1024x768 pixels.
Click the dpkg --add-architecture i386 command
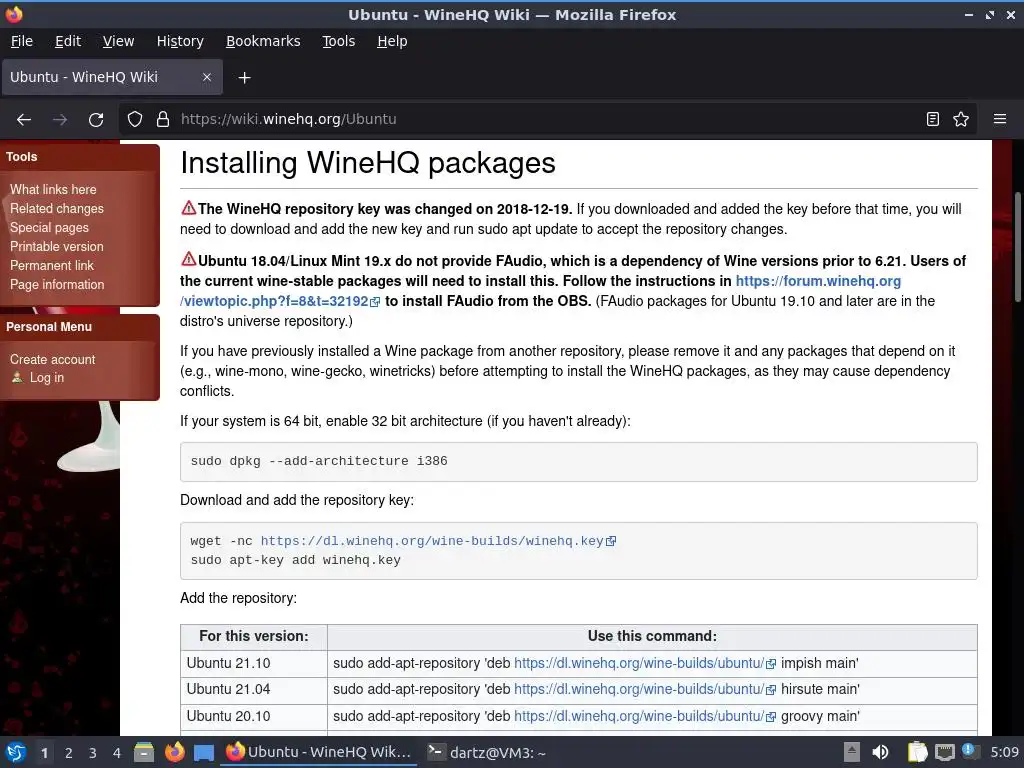(319, 461)
